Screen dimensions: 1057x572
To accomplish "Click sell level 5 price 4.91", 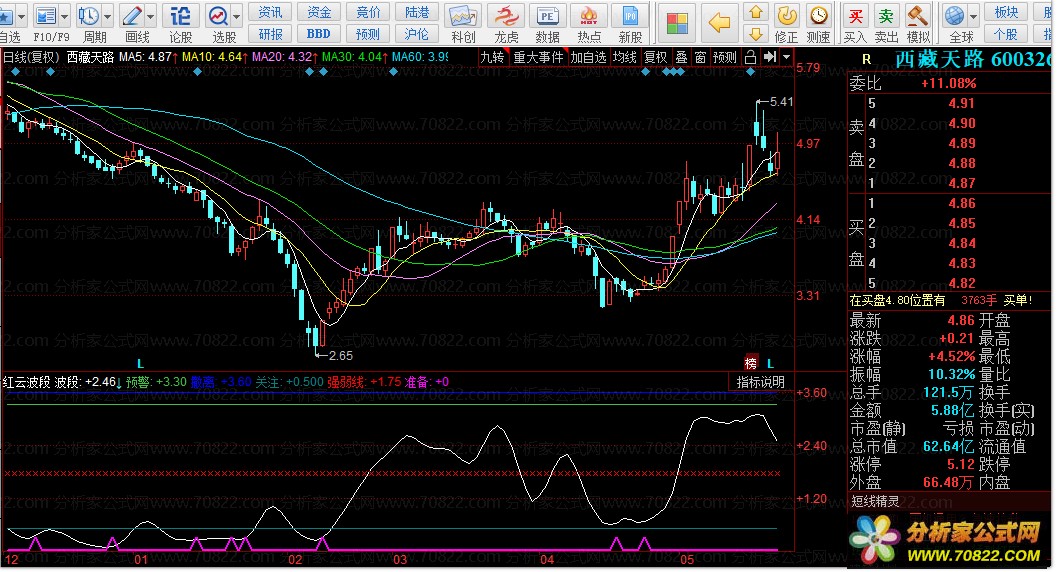I will pyautogui.click(x=961, y=103).
